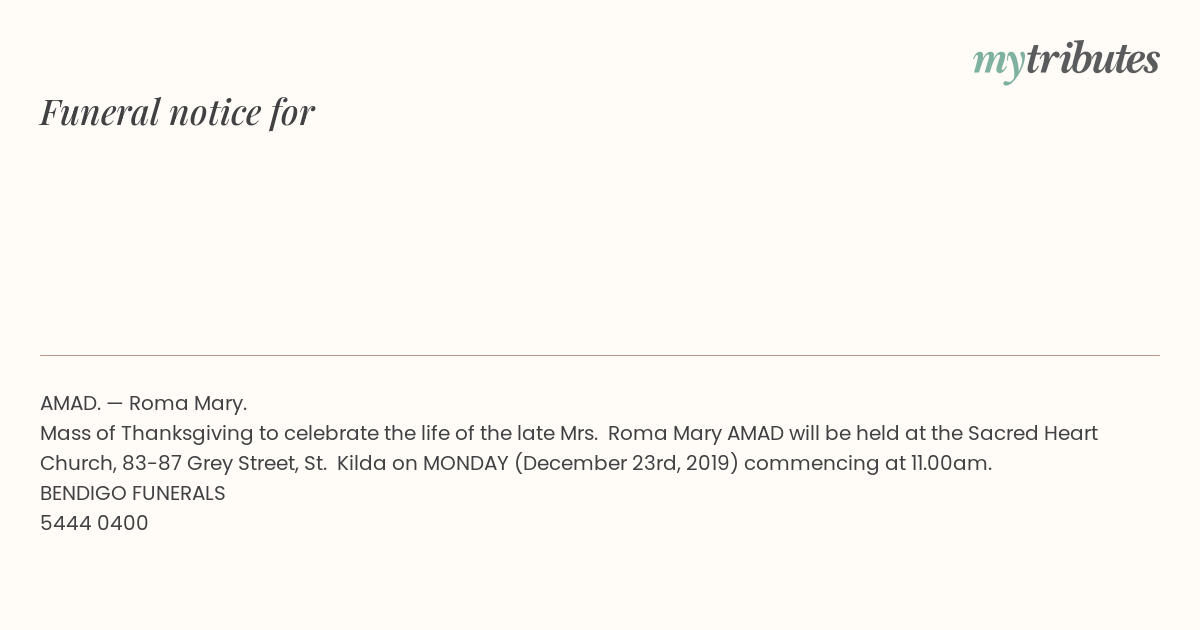The width and height of the screenshot is (1200, 630).
Task: Click the date "(December 23rd, 2019)"
Action: click(x=626, y=464)
